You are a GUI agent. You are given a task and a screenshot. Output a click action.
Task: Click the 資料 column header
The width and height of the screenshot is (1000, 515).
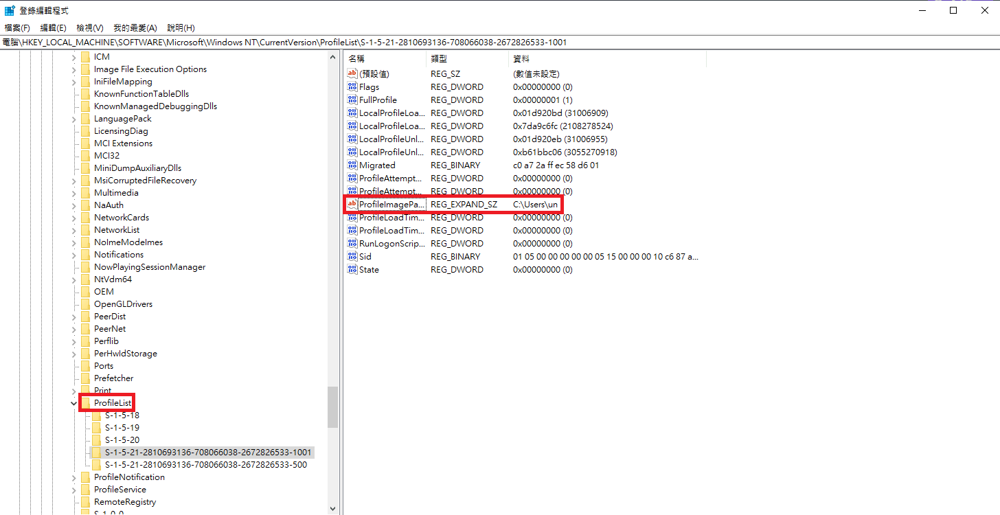[521, 59]
